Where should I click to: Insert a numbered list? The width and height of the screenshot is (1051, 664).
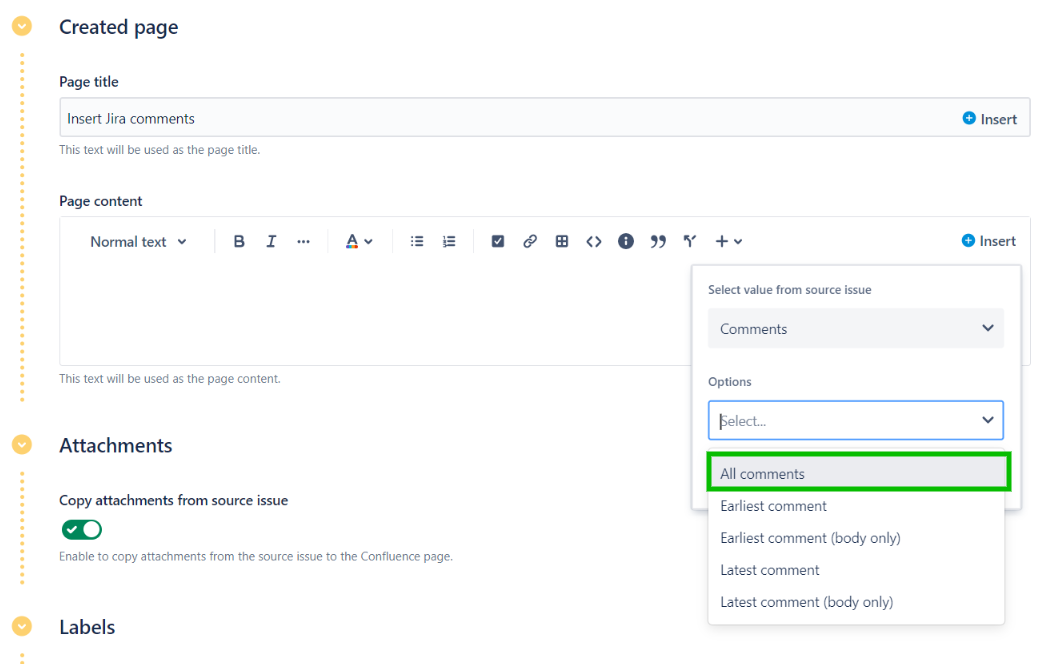(x=449, y=241)
